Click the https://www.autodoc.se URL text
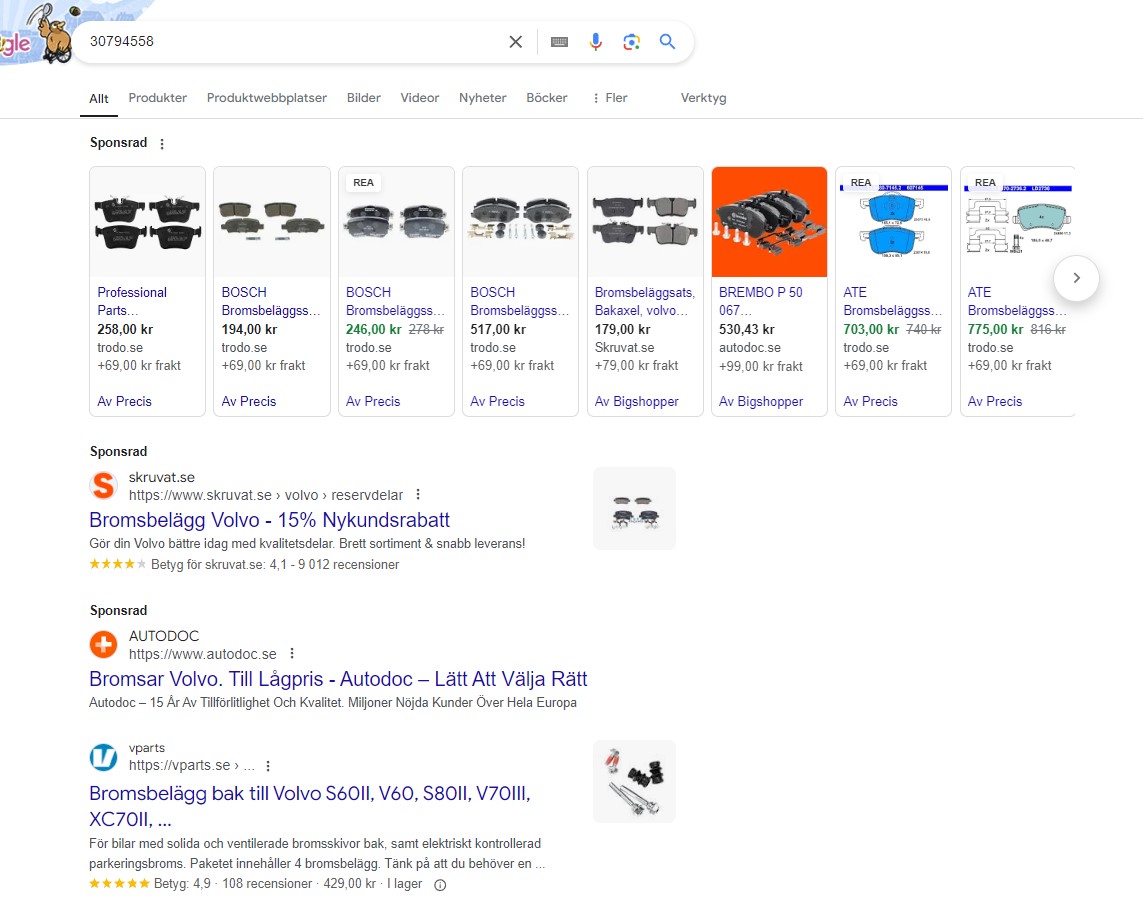 click(203, 654)
